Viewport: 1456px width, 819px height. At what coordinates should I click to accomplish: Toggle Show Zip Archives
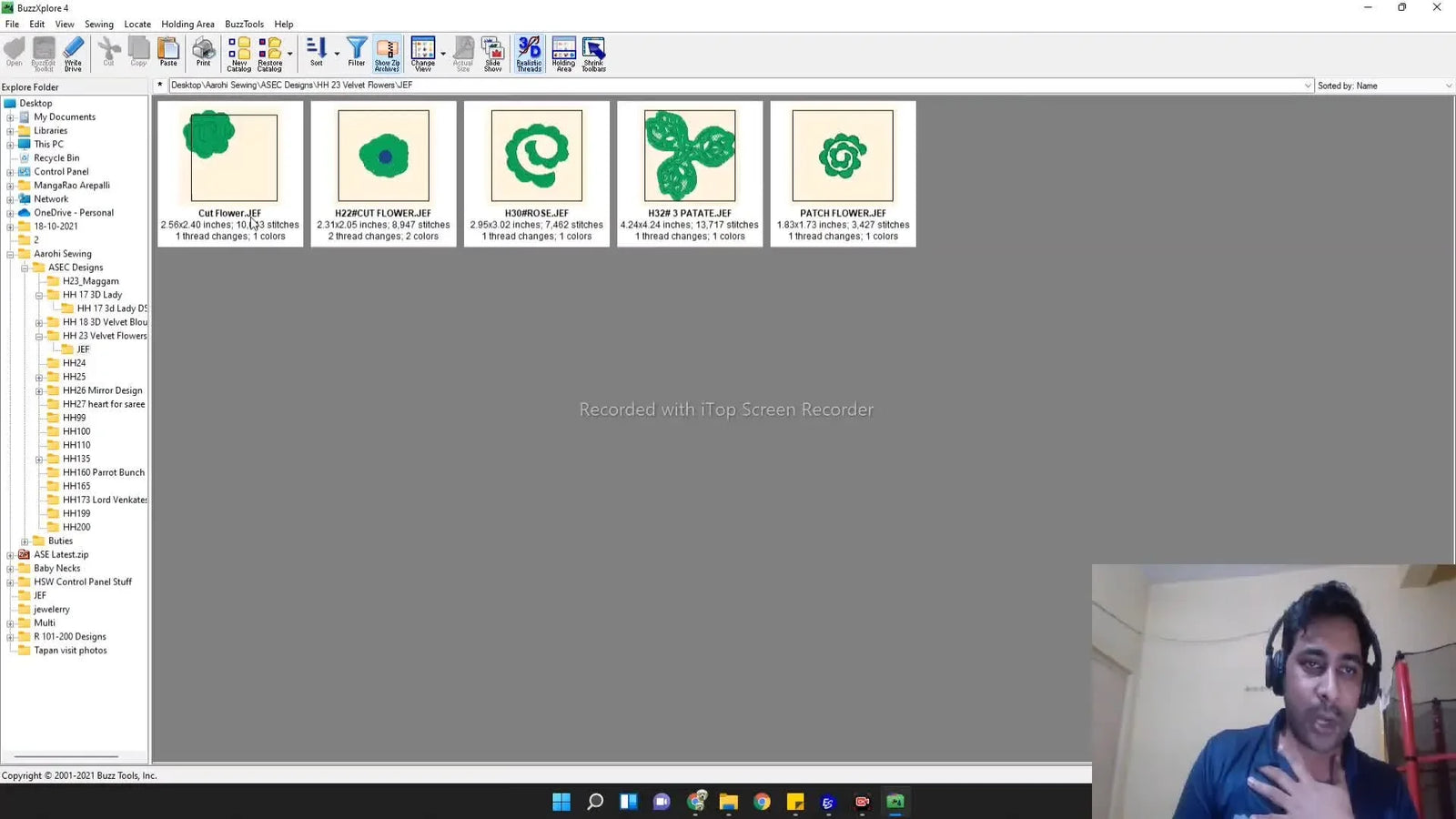tap(387, 52)
